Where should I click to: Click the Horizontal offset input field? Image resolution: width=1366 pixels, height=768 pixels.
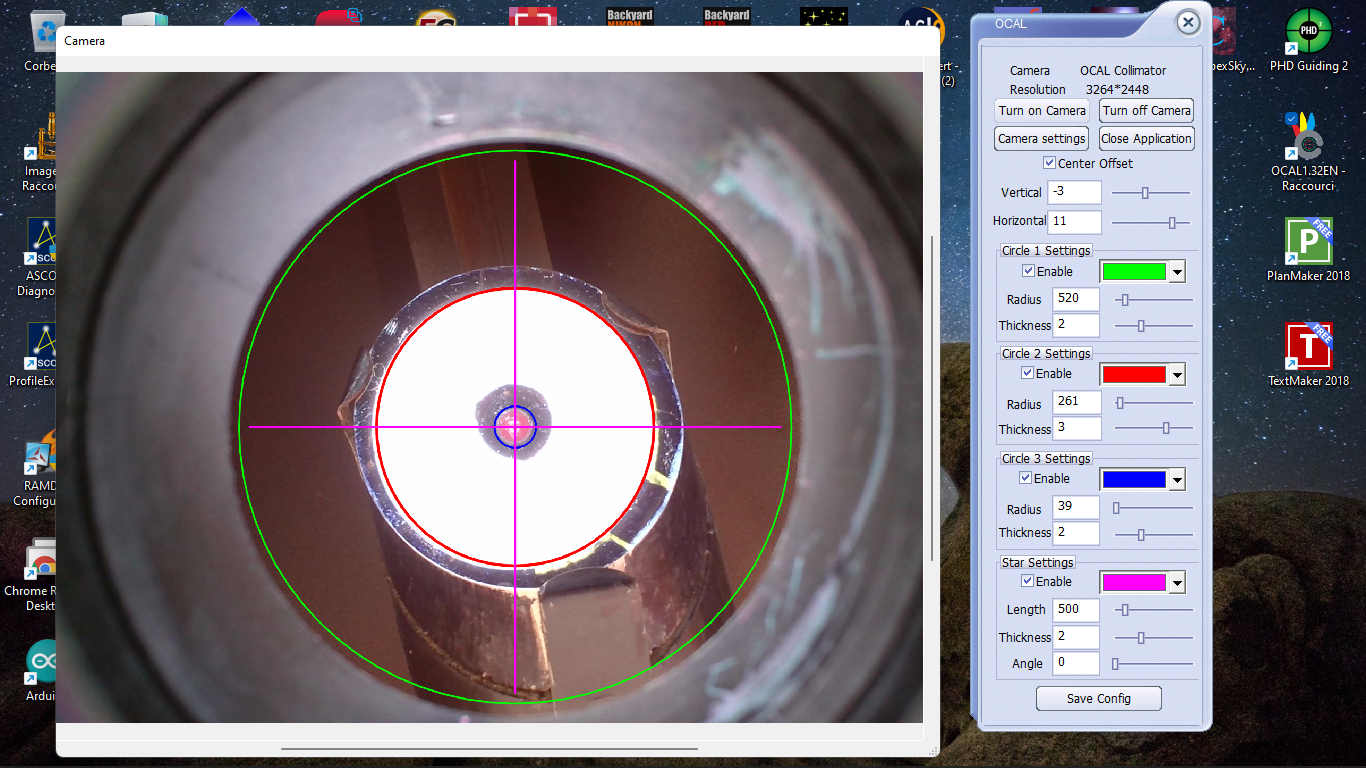1074,221
